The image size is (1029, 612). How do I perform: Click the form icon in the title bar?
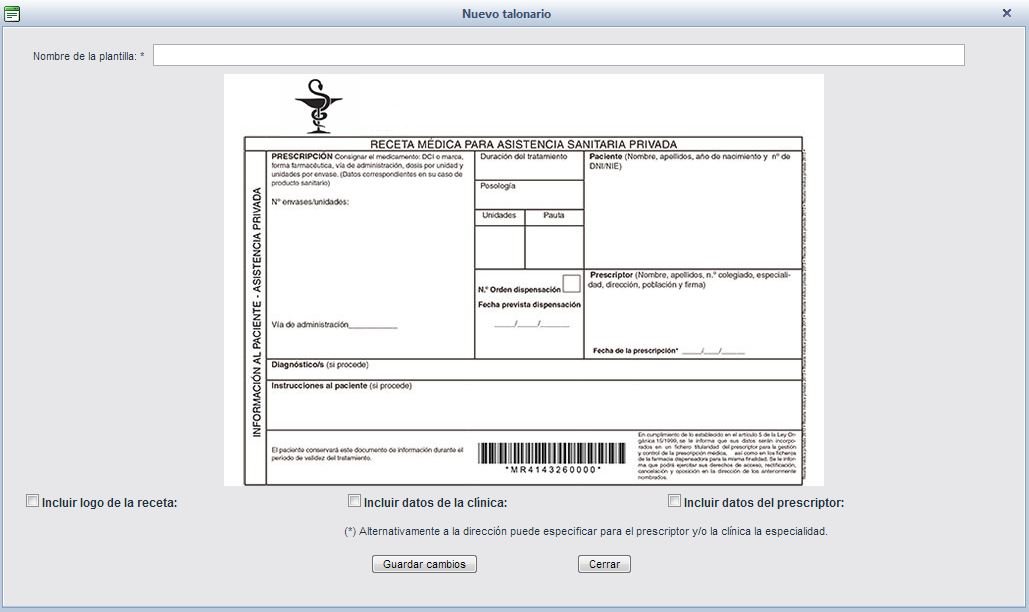pyautogui.click(x=12, y=14)
